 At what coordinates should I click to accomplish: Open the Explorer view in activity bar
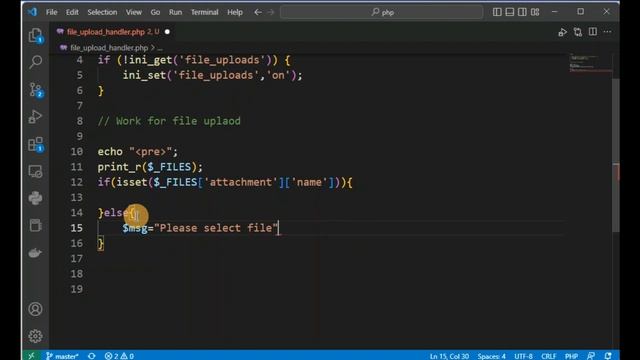click(36, 36)
